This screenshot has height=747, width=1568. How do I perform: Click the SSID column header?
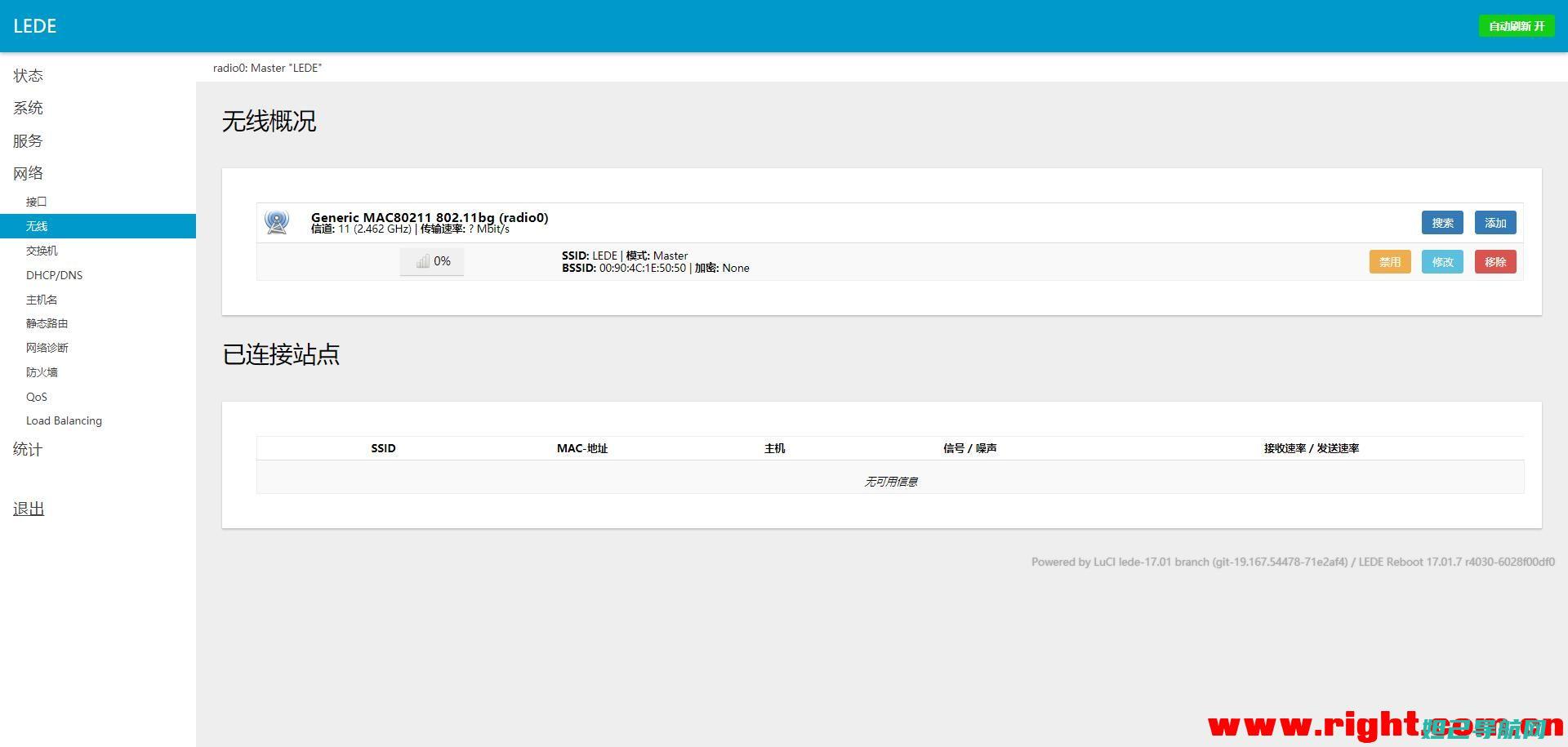pos(383,448)
